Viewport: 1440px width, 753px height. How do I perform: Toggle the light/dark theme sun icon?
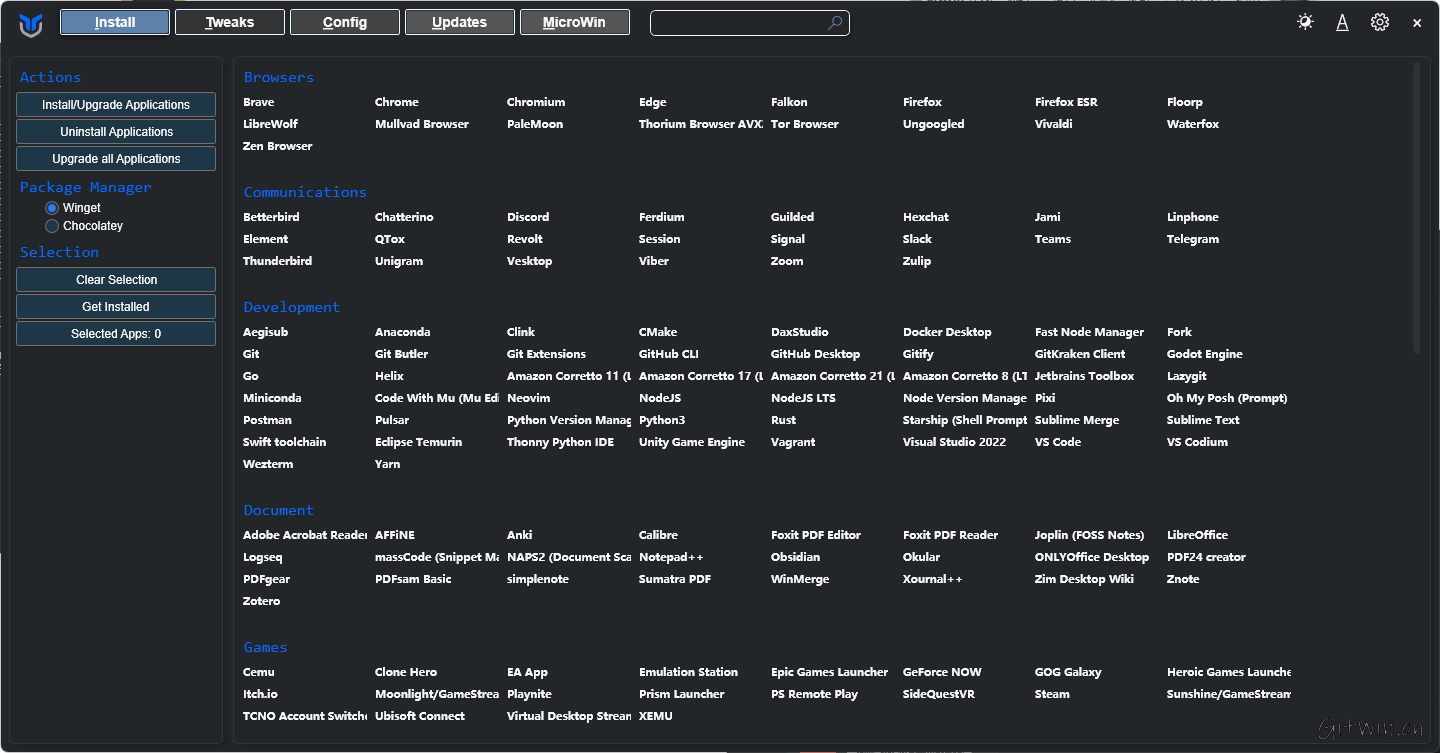click(1305, 22)
